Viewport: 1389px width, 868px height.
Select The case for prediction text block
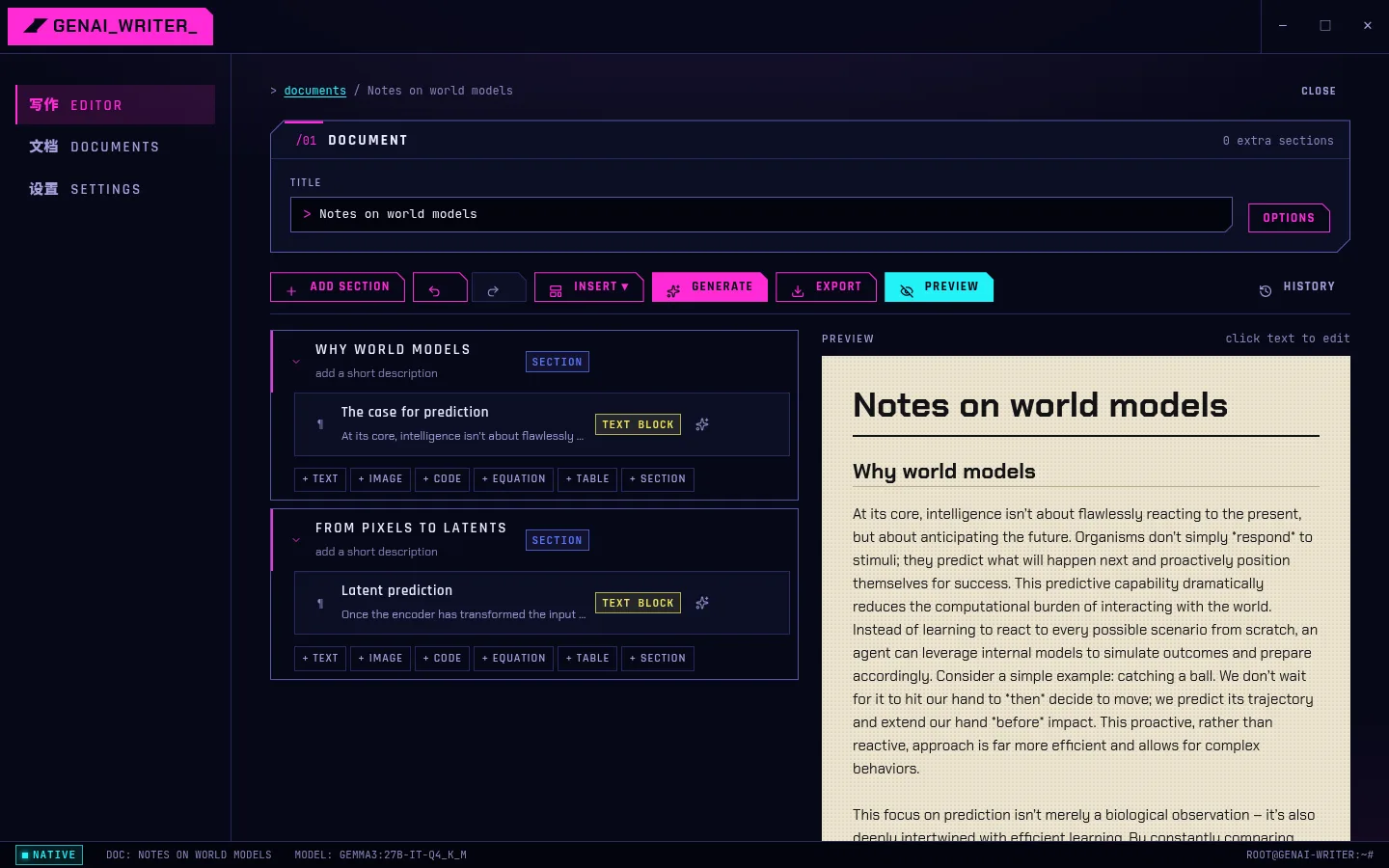point(542,424)
